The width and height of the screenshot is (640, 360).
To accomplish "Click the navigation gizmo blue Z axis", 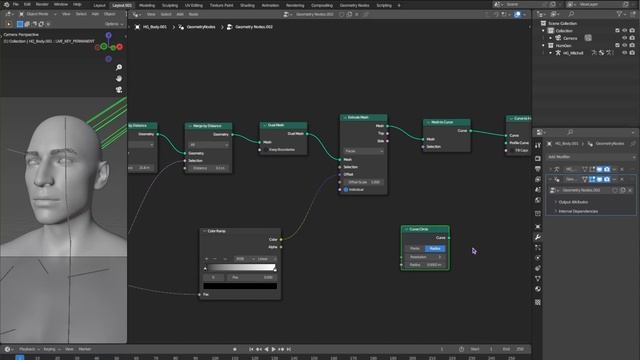I will (x=109, y=36).
